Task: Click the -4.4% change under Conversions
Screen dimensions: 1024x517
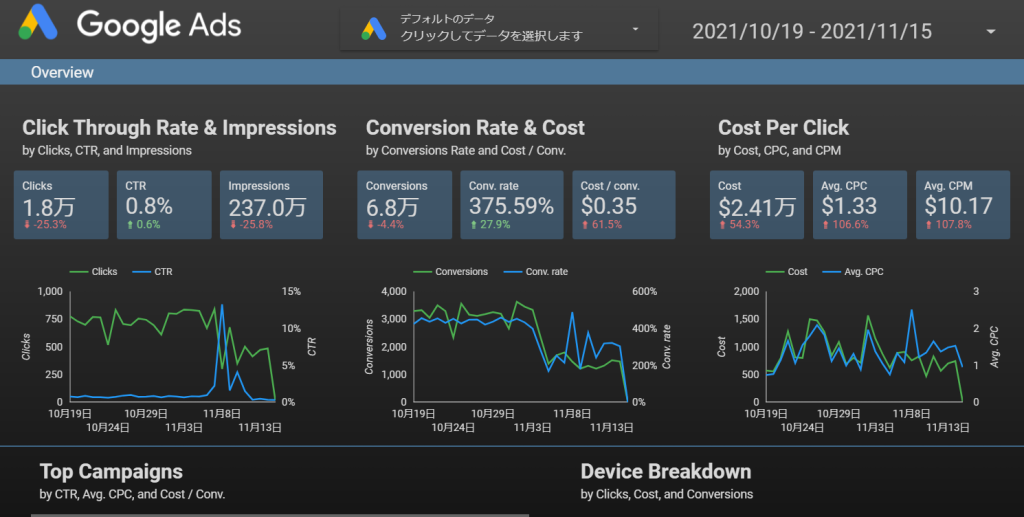Action: click(x=385, y=225)
